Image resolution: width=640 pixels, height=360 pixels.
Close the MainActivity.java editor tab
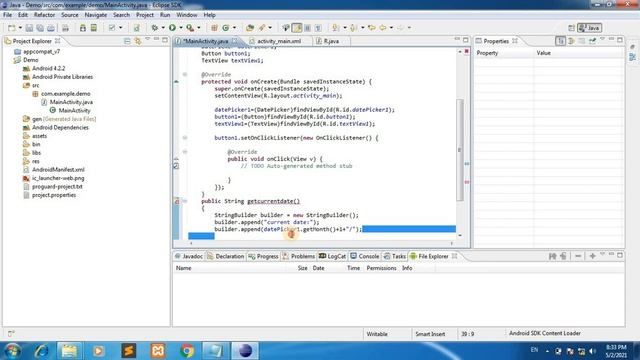(234, 41)
